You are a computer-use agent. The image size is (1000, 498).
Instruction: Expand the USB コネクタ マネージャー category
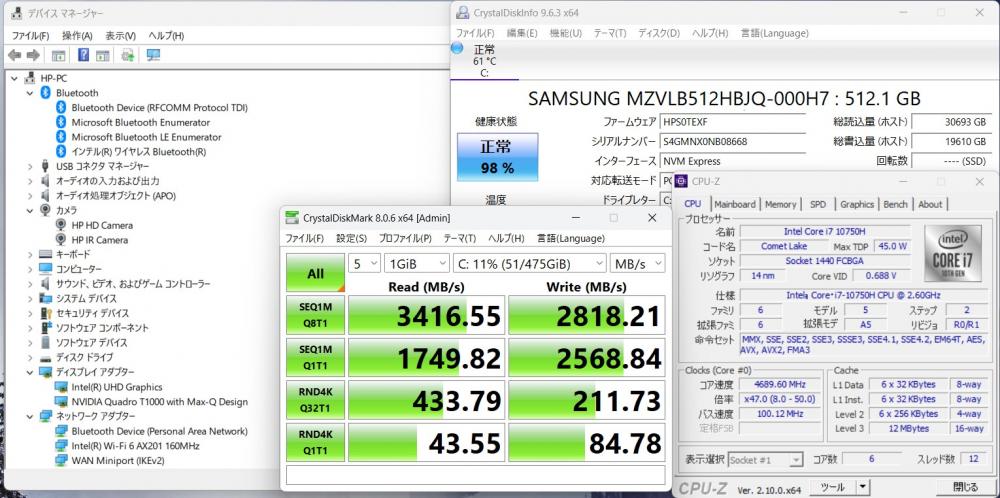click(29, 166)
